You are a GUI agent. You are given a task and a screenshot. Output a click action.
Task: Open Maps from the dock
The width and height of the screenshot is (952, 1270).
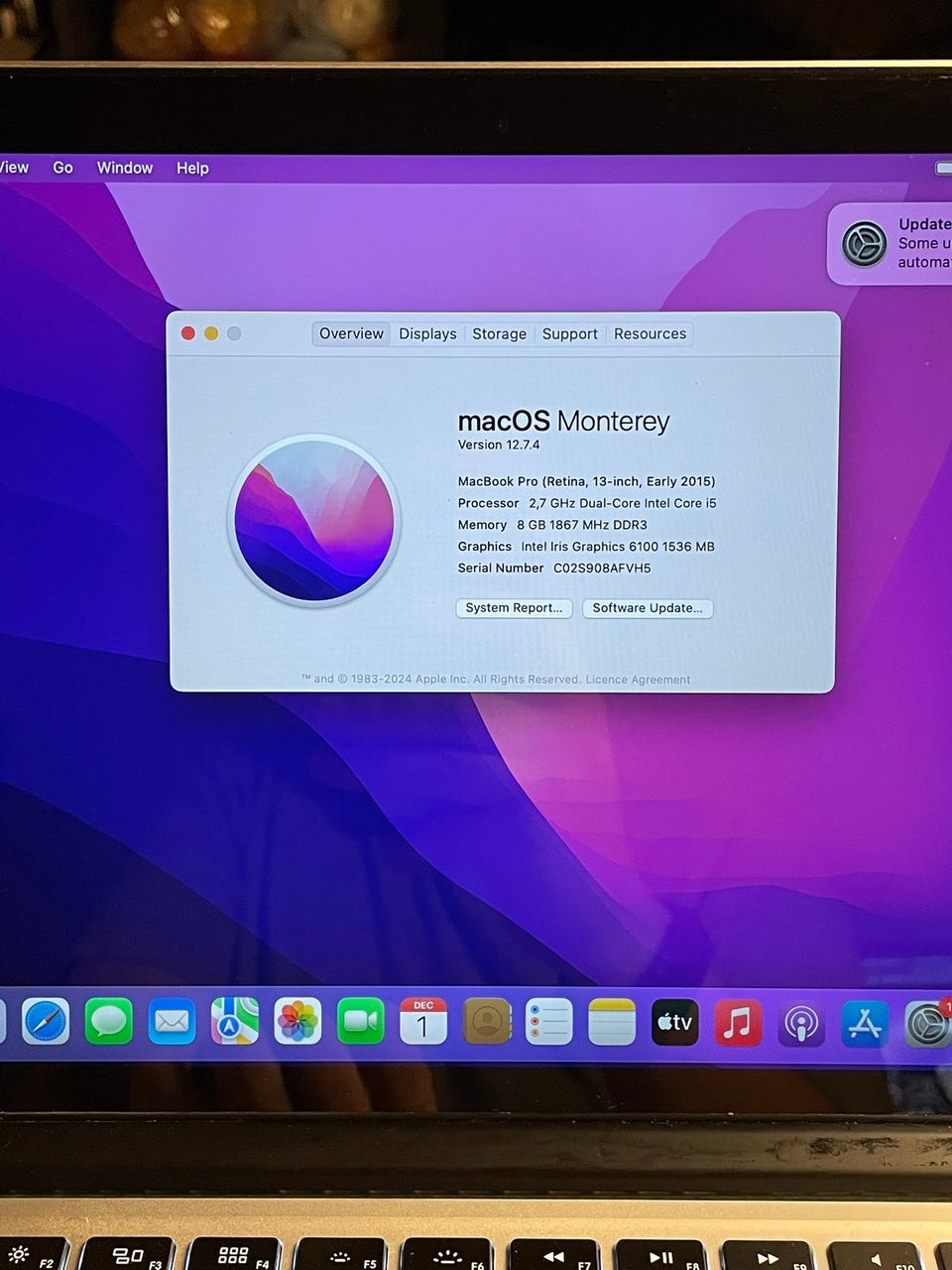click(x=235, y=1022)
